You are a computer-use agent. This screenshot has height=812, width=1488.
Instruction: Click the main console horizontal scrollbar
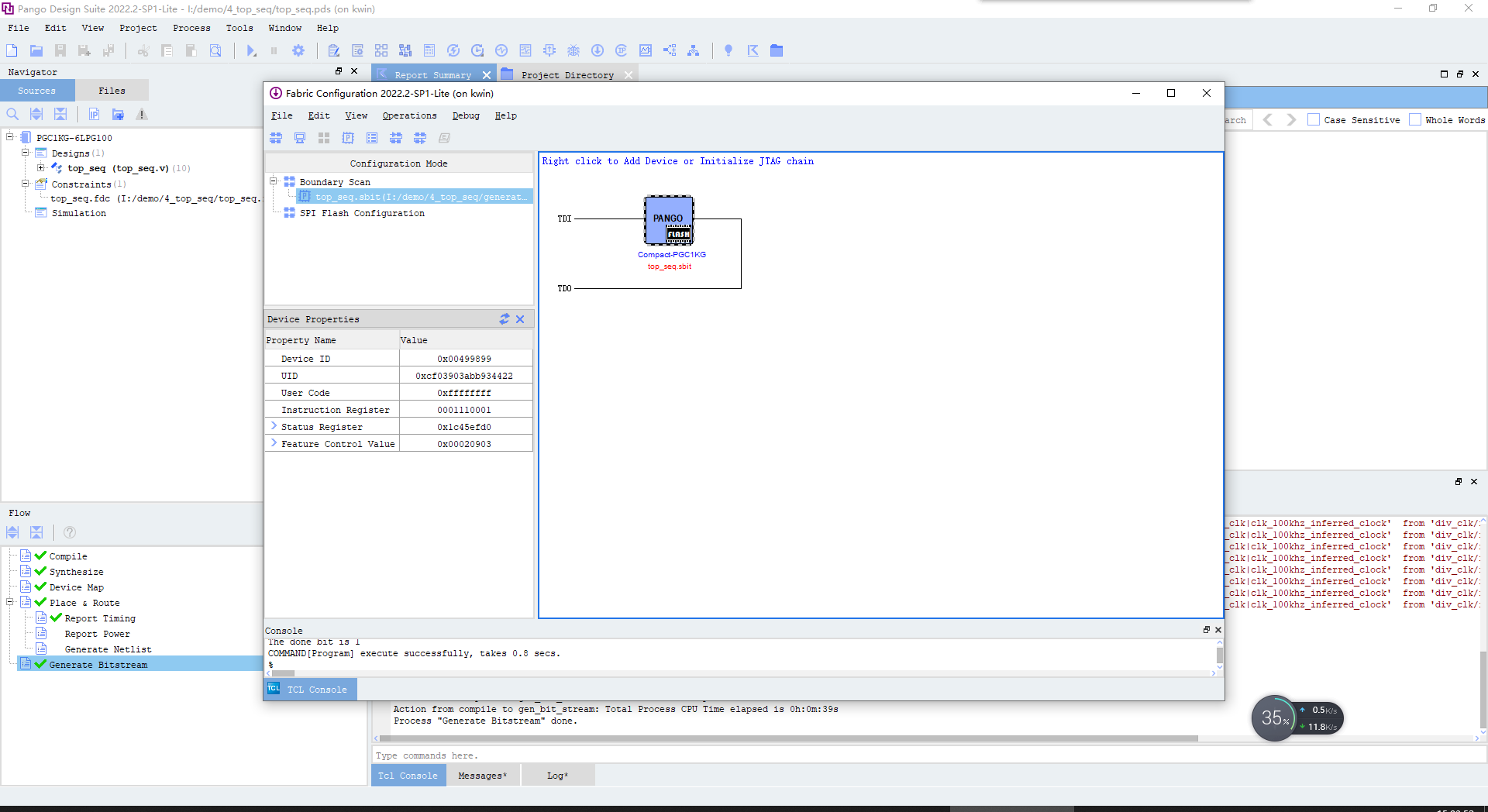(788, 738)
